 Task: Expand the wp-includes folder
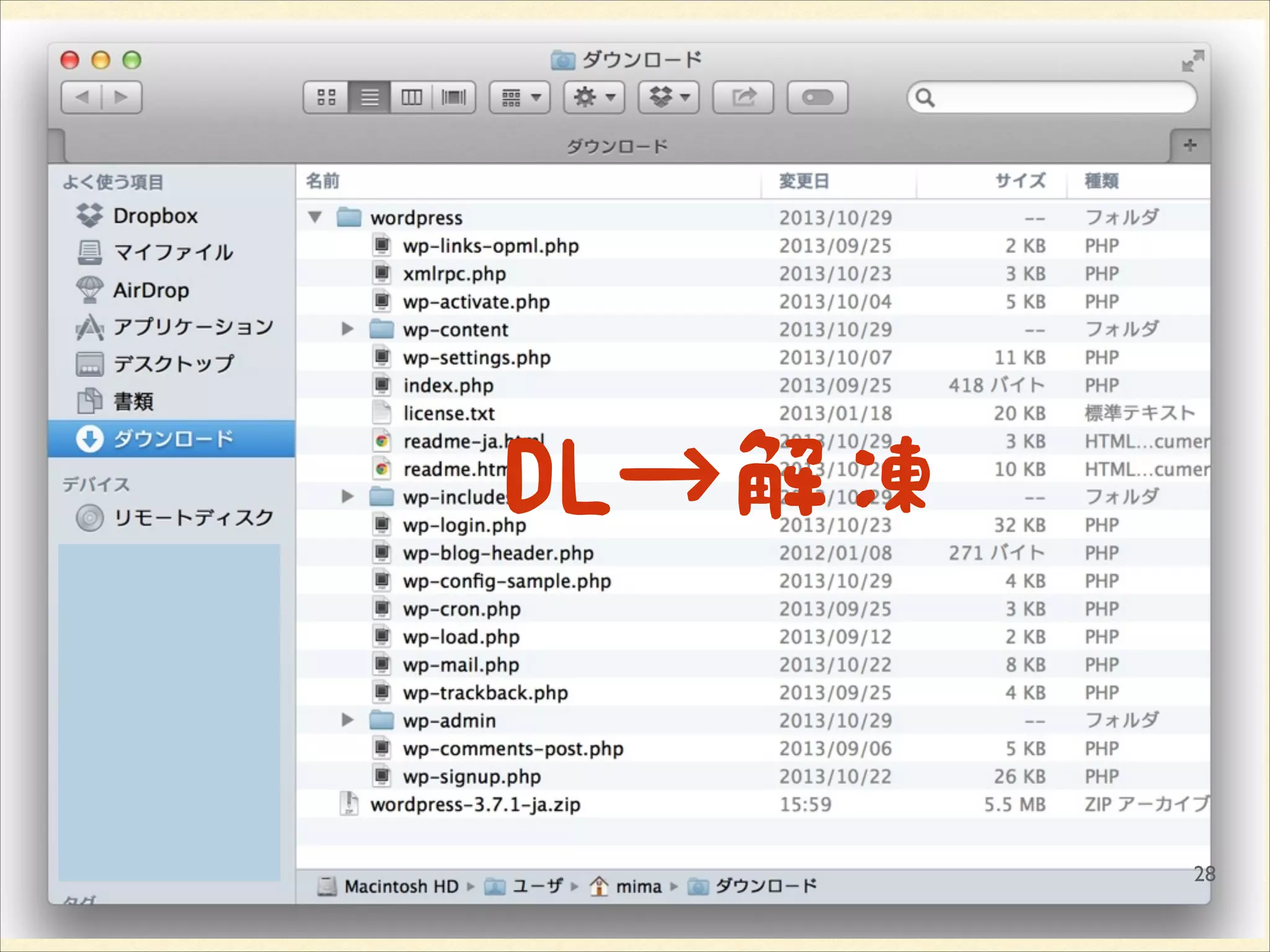(x=347, y=496)
